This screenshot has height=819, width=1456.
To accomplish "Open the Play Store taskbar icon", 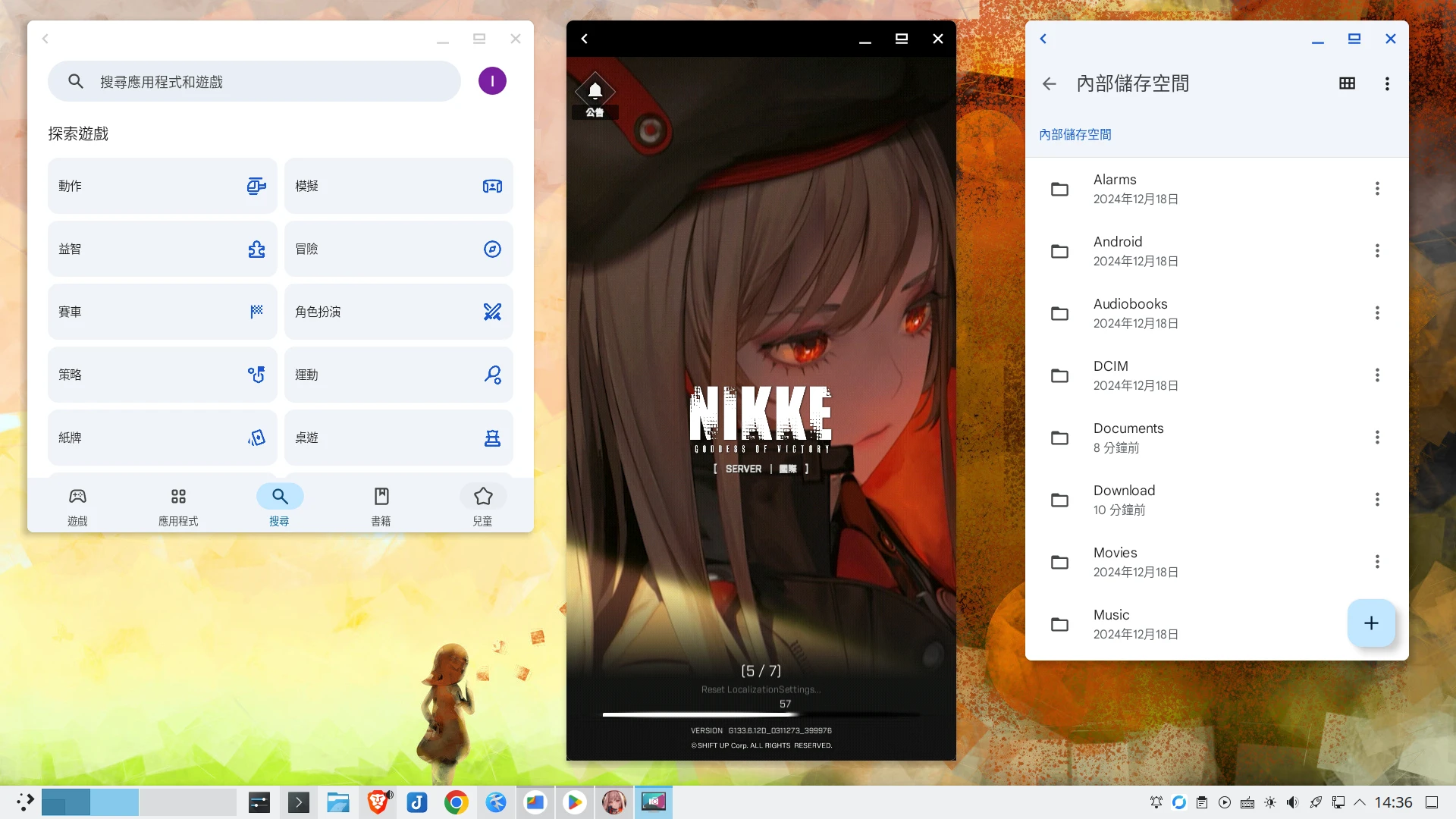I will pyautogui.click(x=575, y=802).
